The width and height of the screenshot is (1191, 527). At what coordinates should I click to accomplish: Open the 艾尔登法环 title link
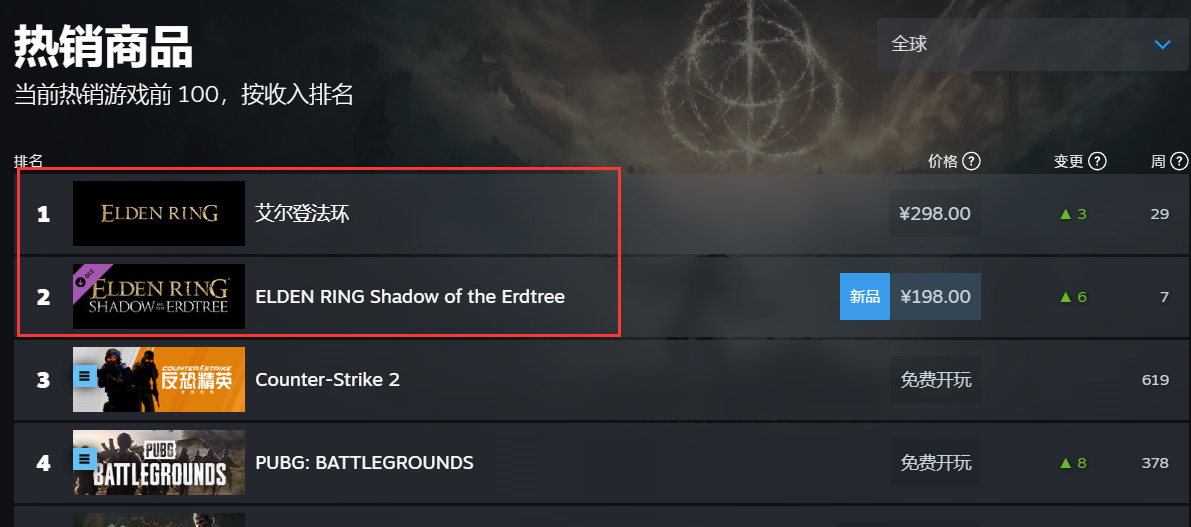coord(302,213)
